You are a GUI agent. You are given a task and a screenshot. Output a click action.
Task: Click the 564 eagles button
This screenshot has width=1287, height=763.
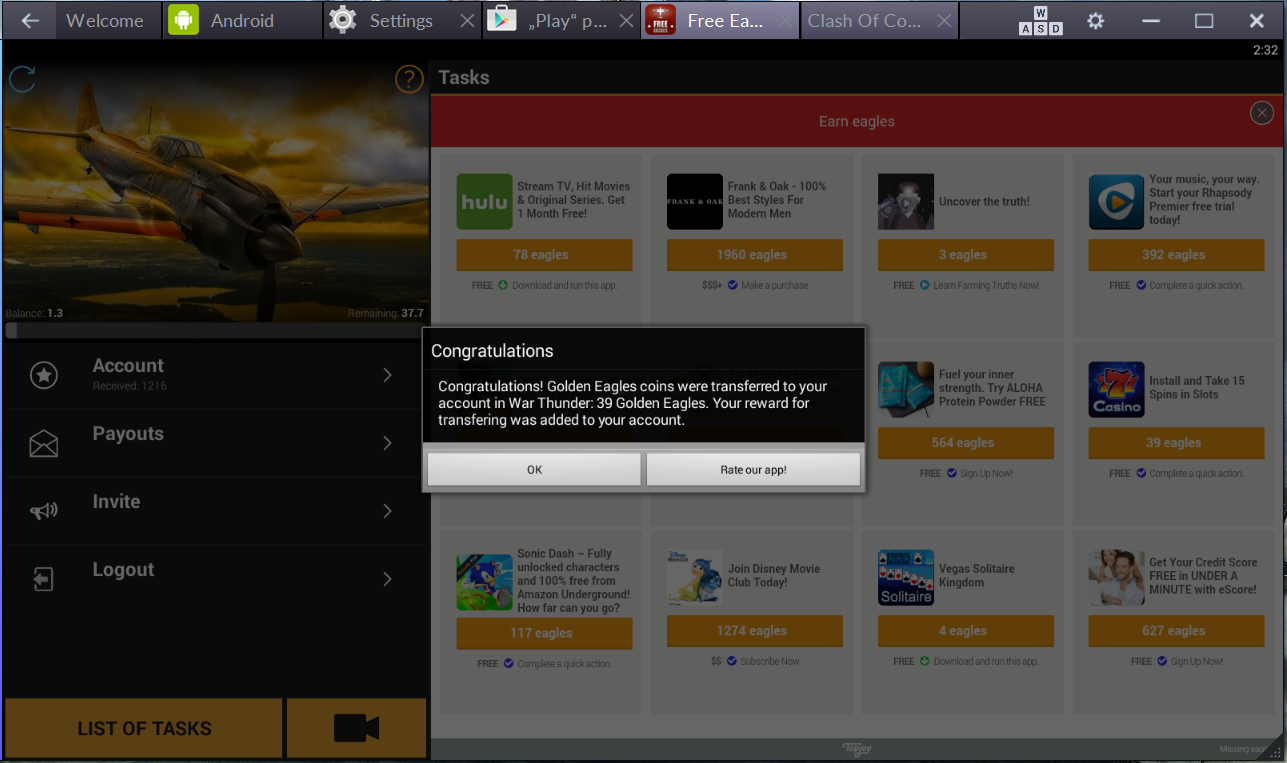[966, 443]
